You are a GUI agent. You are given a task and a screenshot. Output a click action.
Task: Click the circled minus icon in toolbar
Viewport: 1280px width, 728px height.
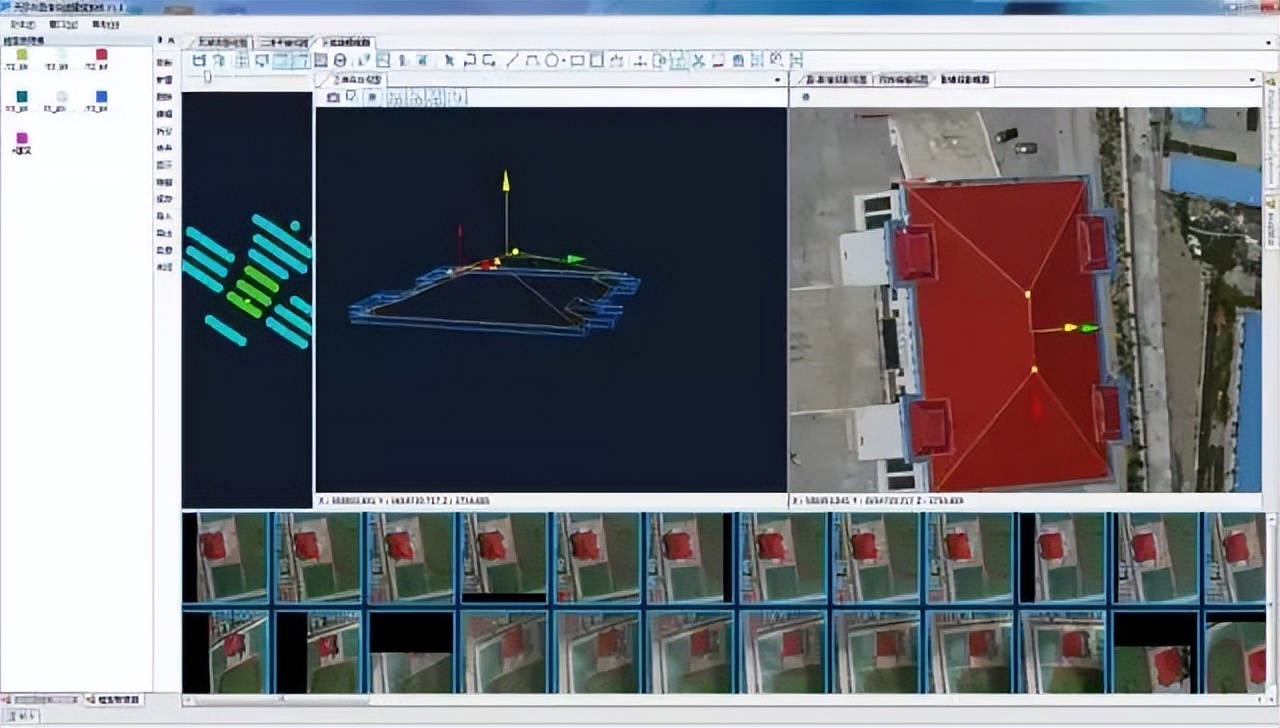click(x=340, y=61)
